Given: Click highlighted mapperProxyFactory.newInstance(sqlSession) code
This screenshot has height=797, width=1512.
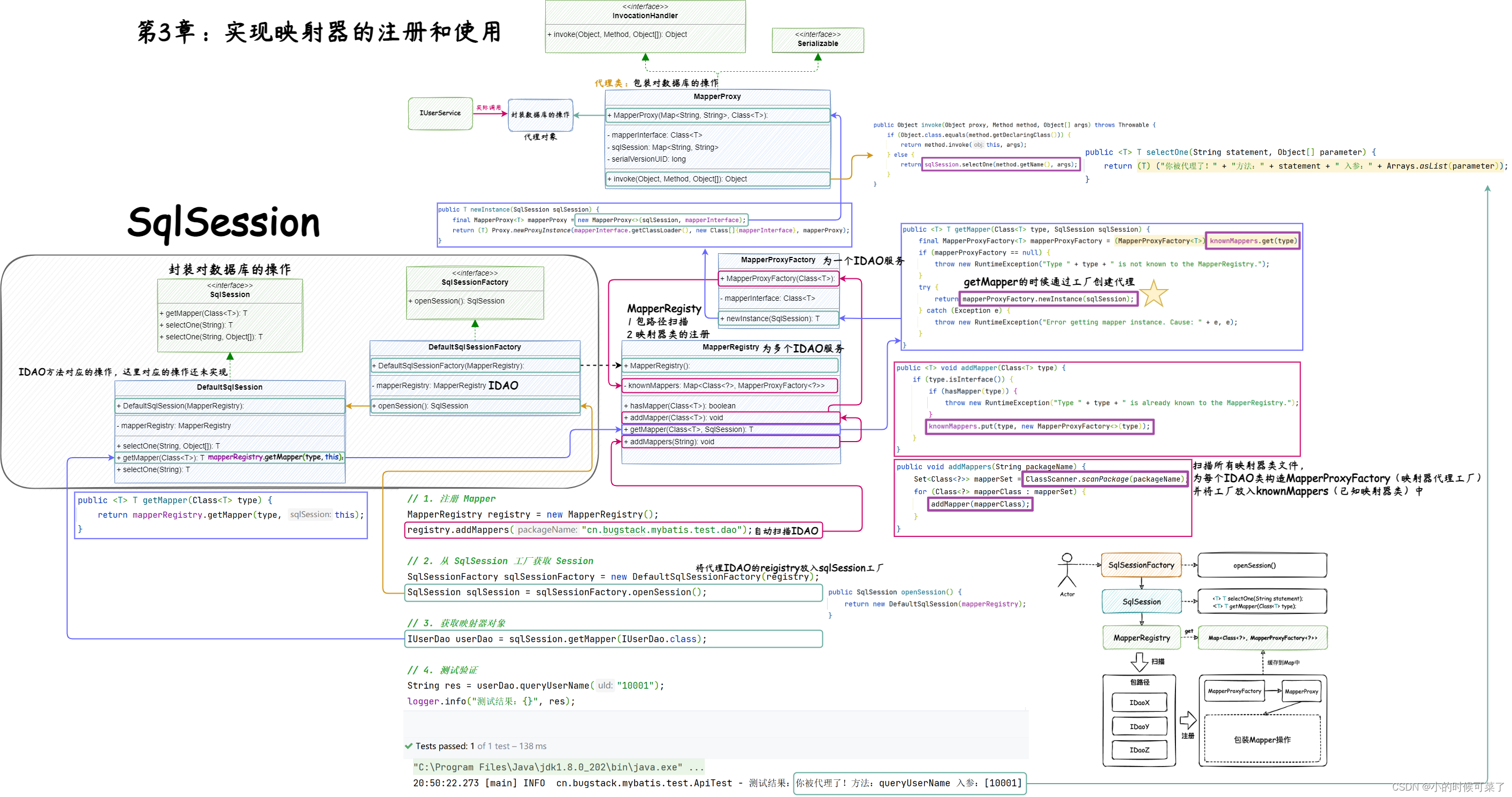Looking at the screenshot, I should coord(1048,299).
